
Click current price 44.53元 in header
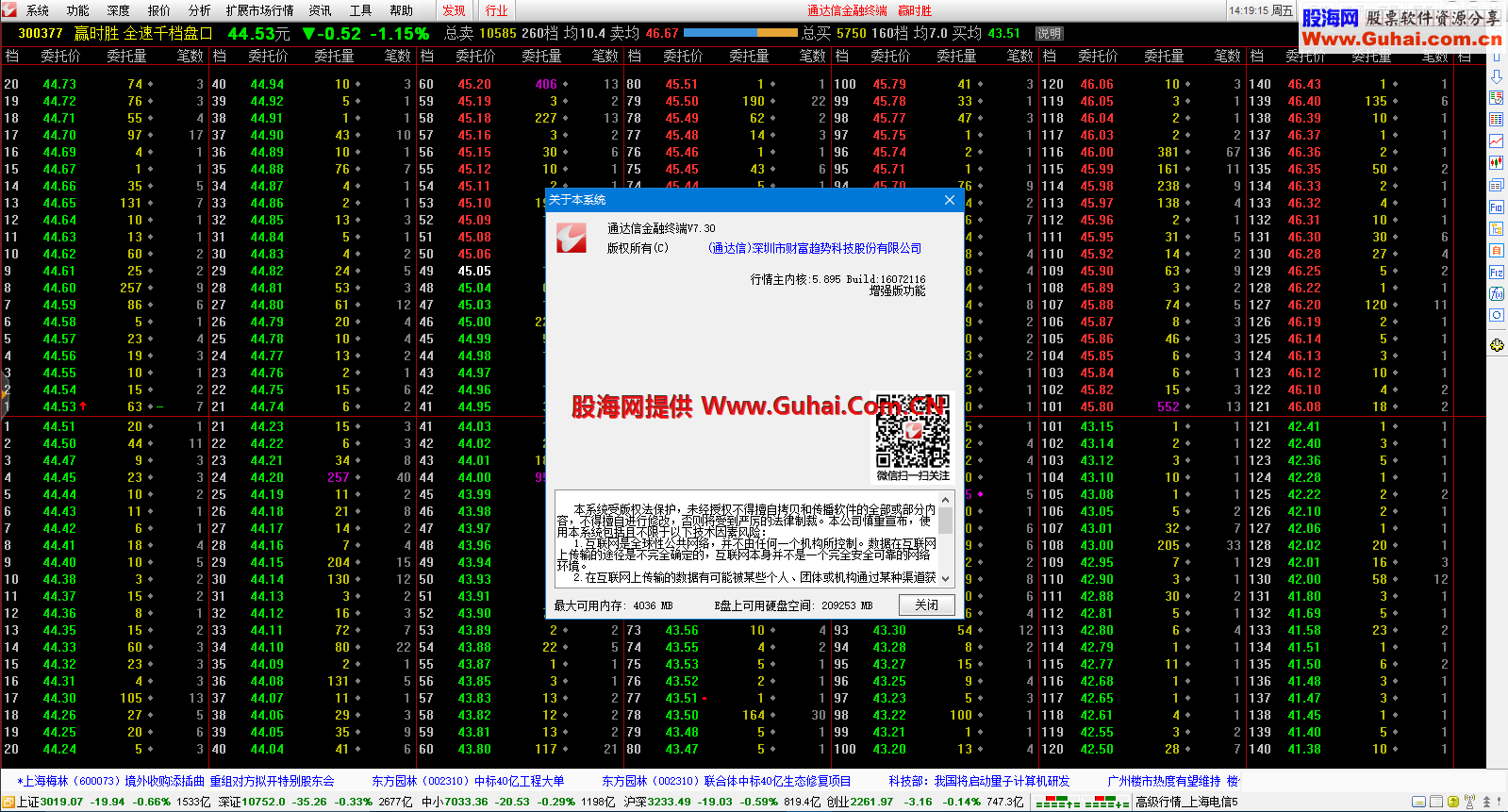[x=258, y=33]
